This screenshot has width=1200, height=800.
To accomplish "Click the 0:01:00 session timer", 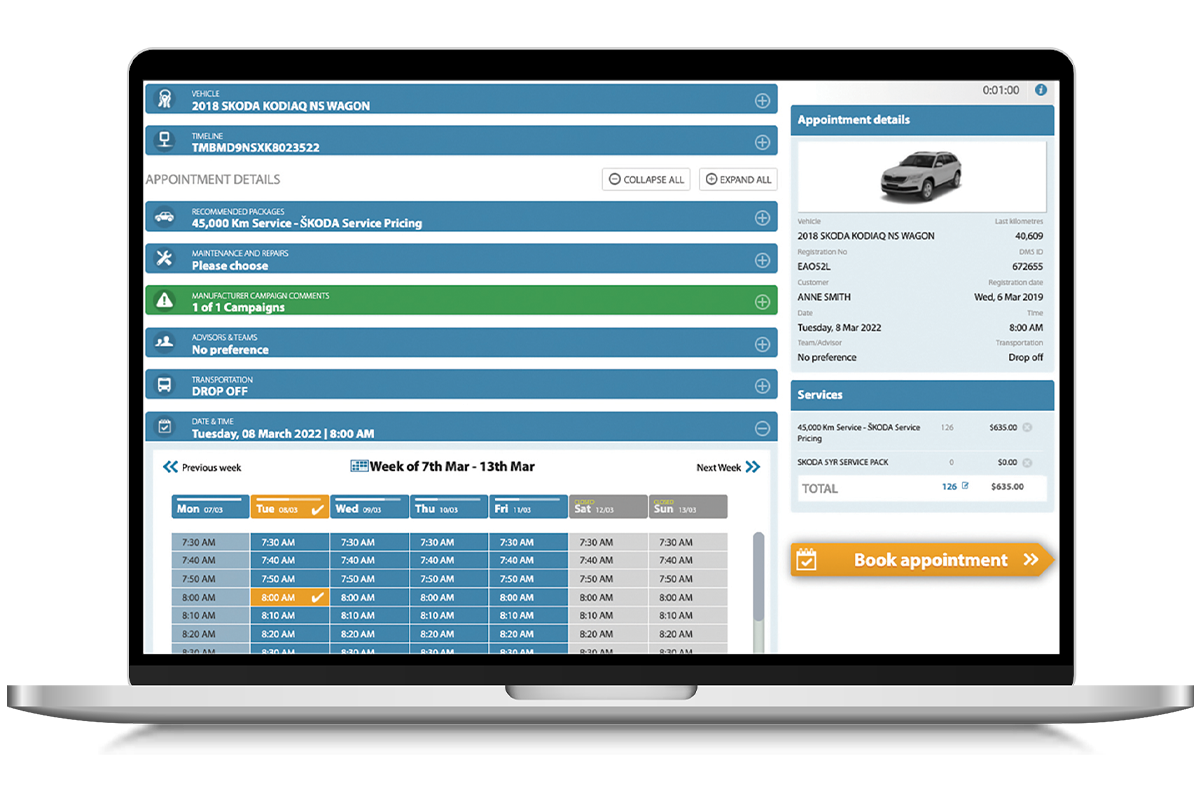I will click(1001, 90).
